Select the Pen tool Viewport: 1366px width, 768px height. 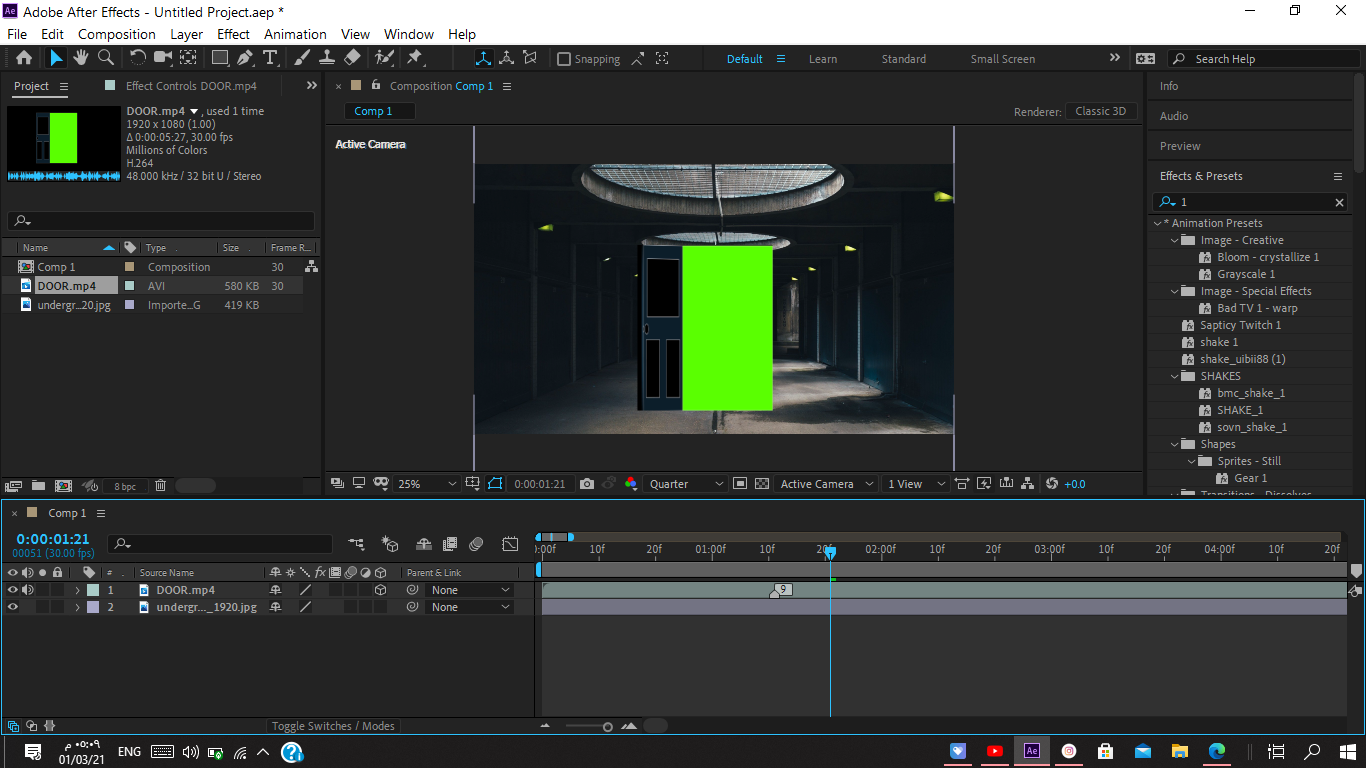point(245,58)
